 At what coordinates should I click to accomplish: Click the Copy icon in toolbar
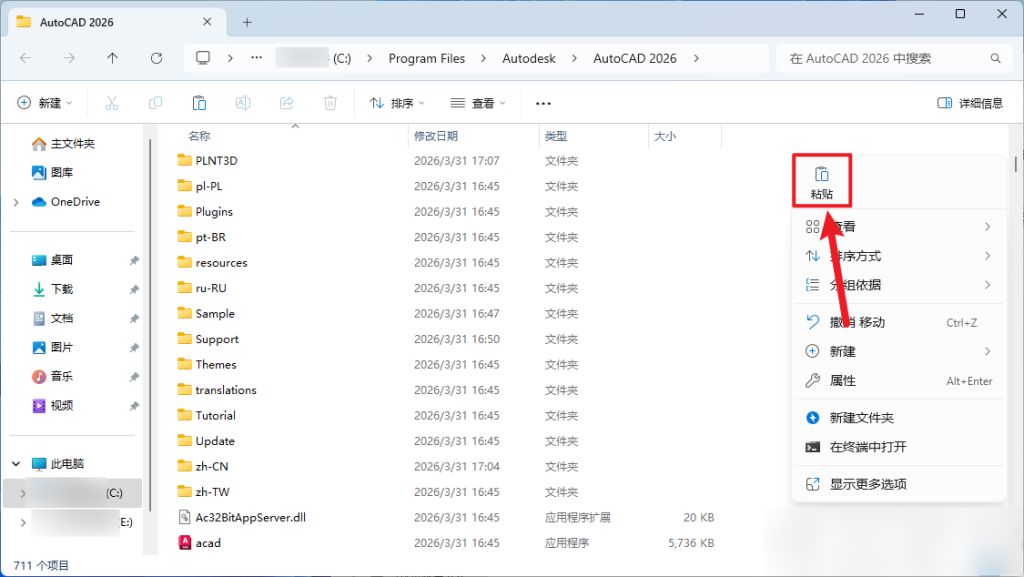pos(155,103)
